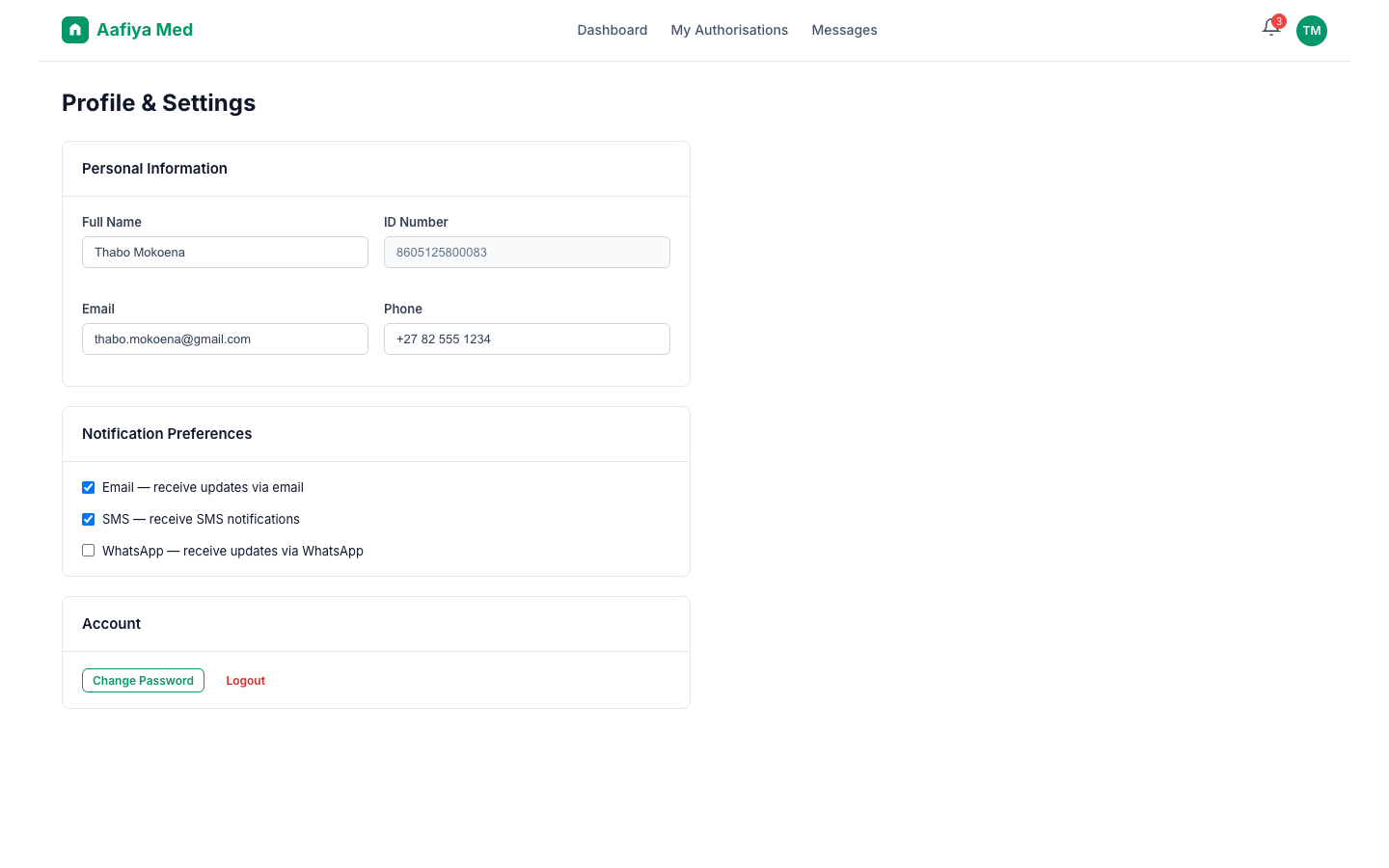Click the Aafiya Med brand name
The height and width of the screenshot is (868, 1389).
click(145, 30)
